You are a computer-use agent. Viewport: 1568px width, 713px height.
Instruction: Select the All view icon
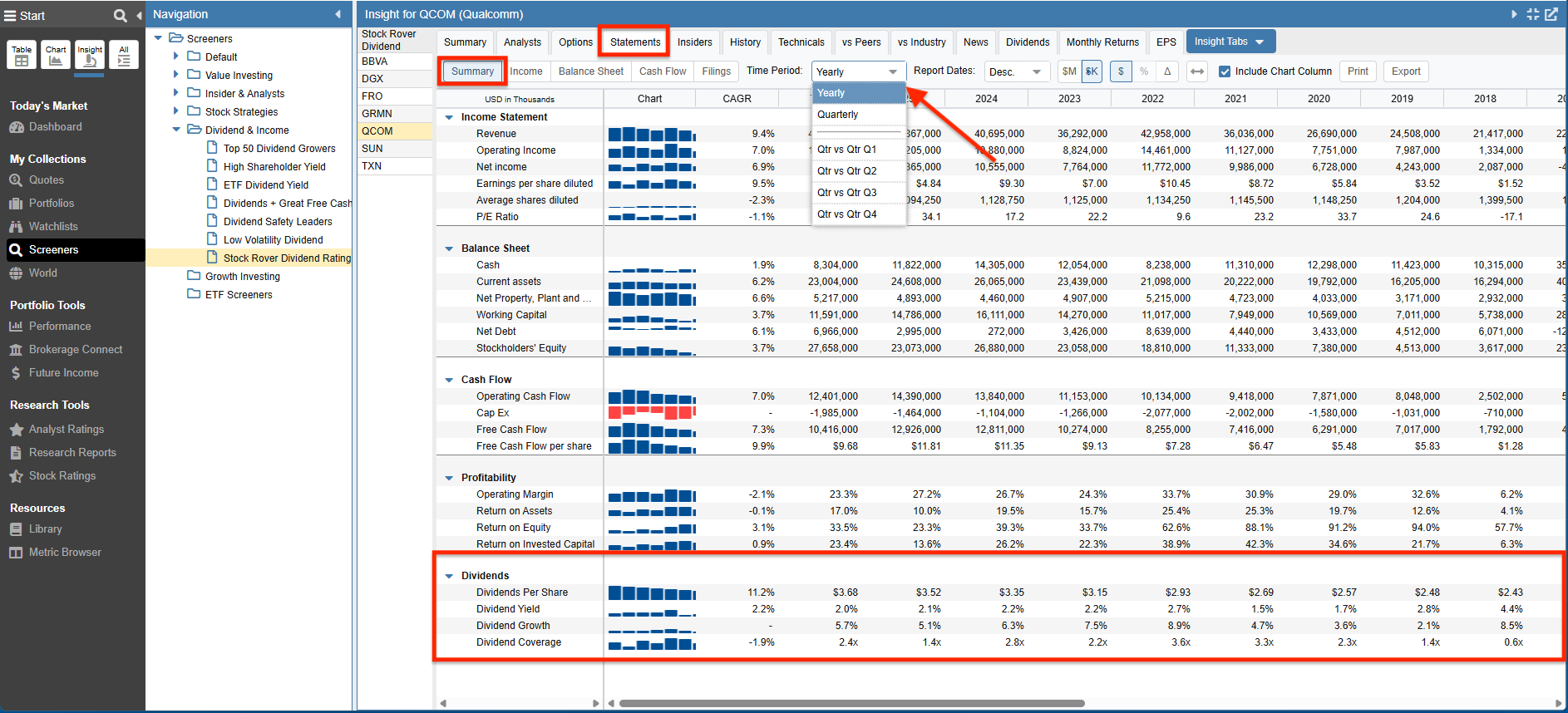[x=124, y=55]
